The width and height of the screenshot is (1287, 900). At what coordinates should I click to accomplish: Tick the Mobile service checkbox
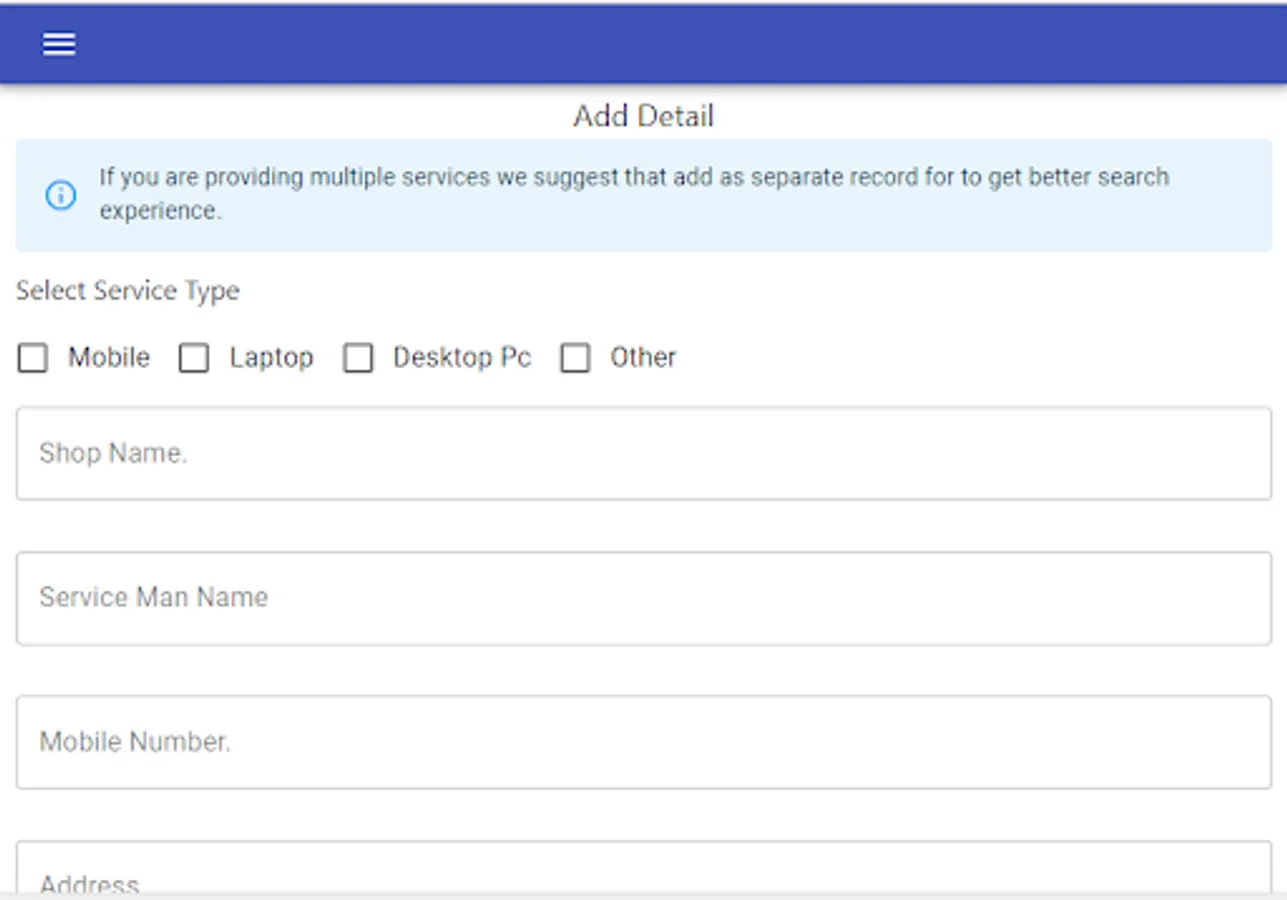tap(33, 358)
